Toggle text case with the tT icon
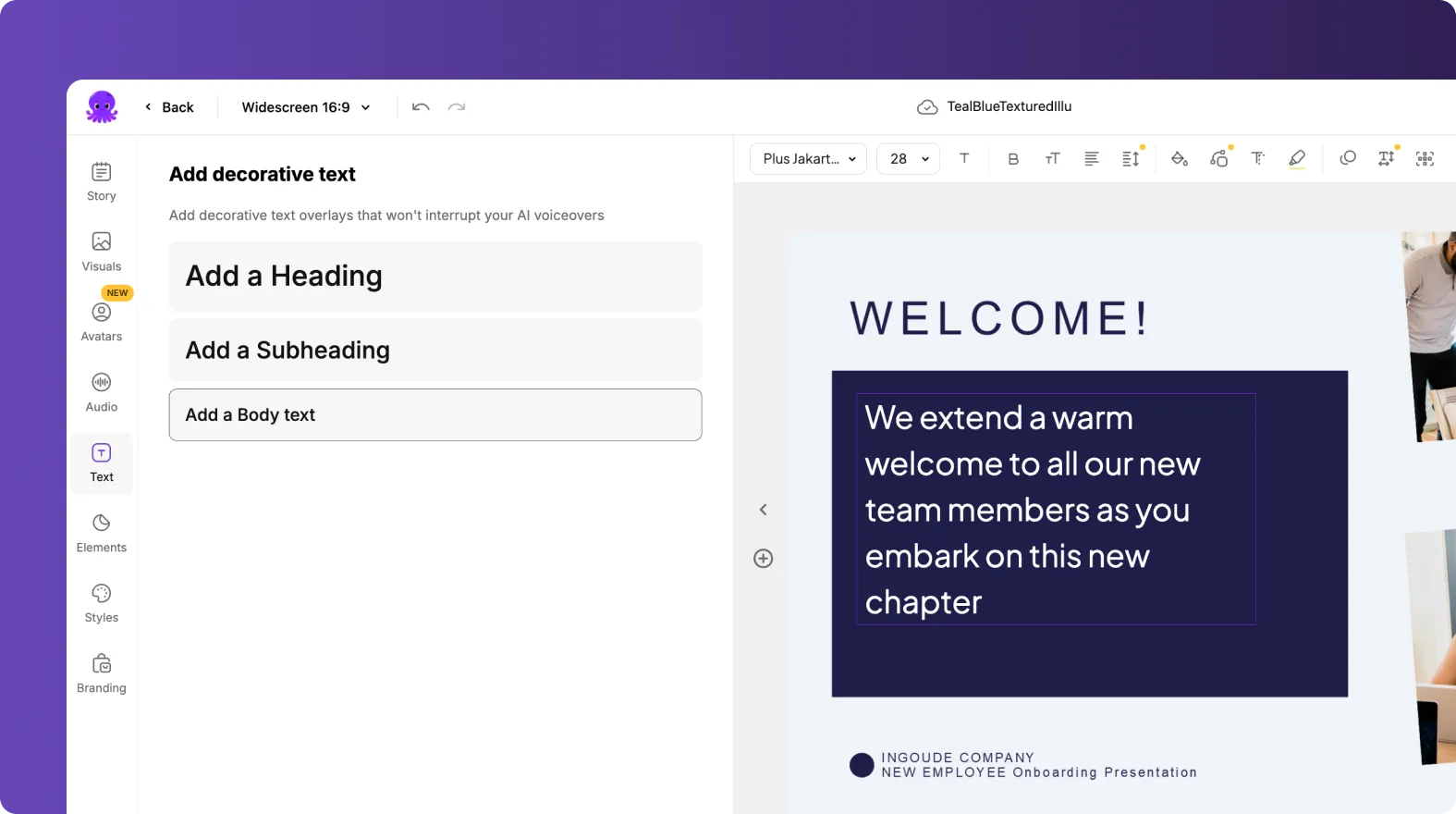 pyautogui.click(x=1052, y=159)
